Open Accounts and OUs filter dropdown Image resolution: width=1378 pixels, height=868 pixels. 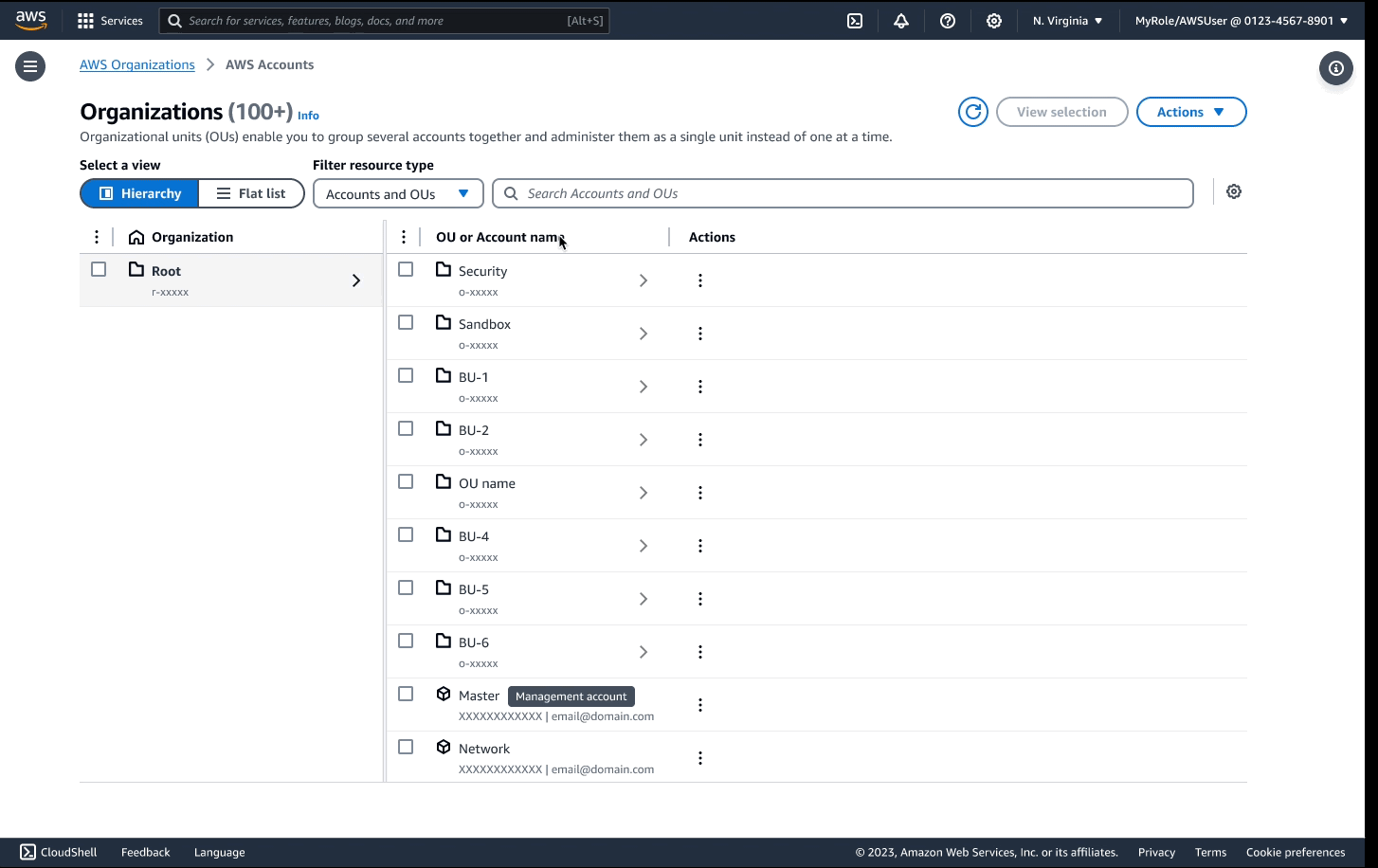pos(398,193)
